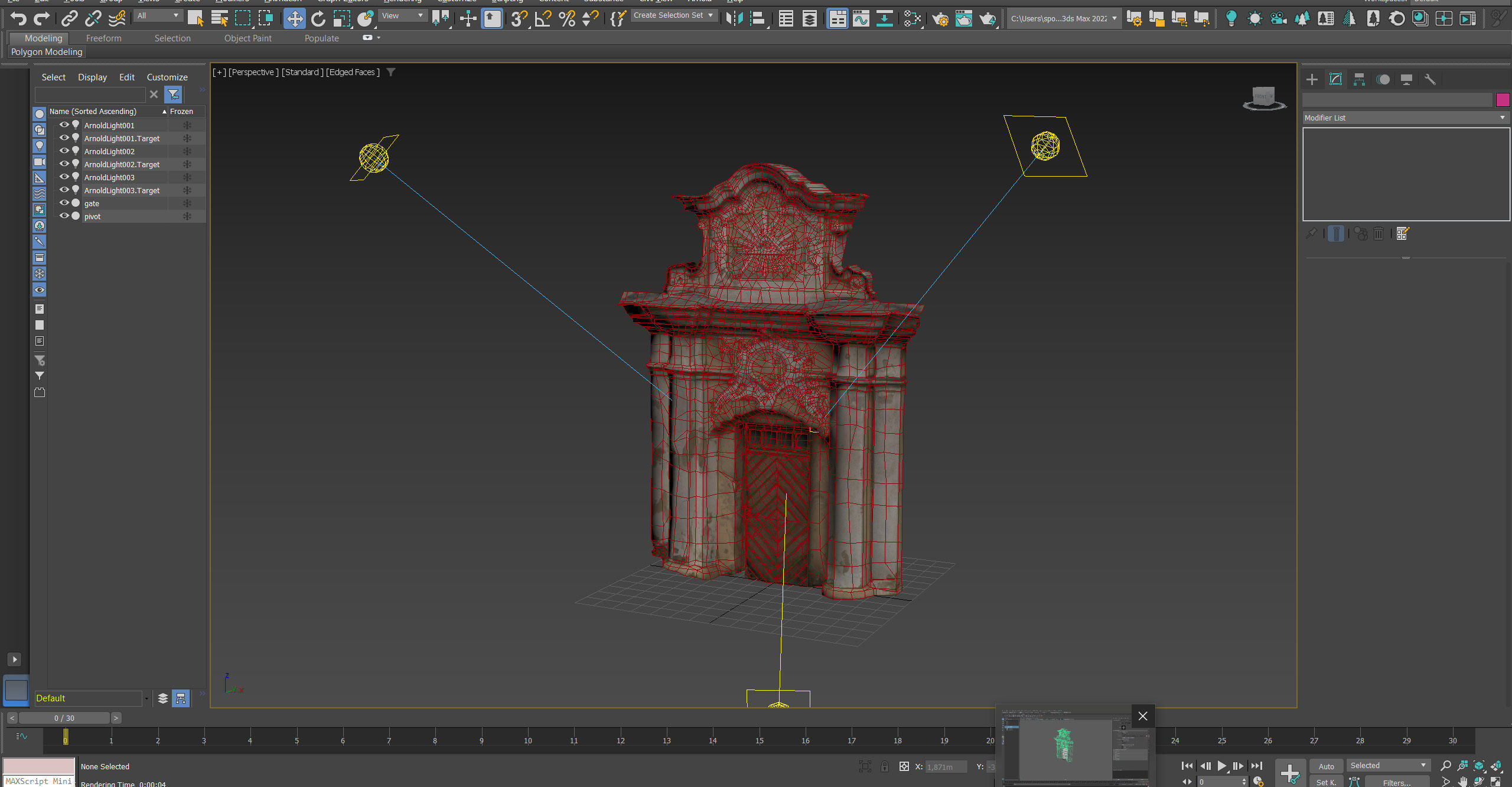Open the Utilities wrench panel
Screen dimensions: 1512x787
[1430, 79]
